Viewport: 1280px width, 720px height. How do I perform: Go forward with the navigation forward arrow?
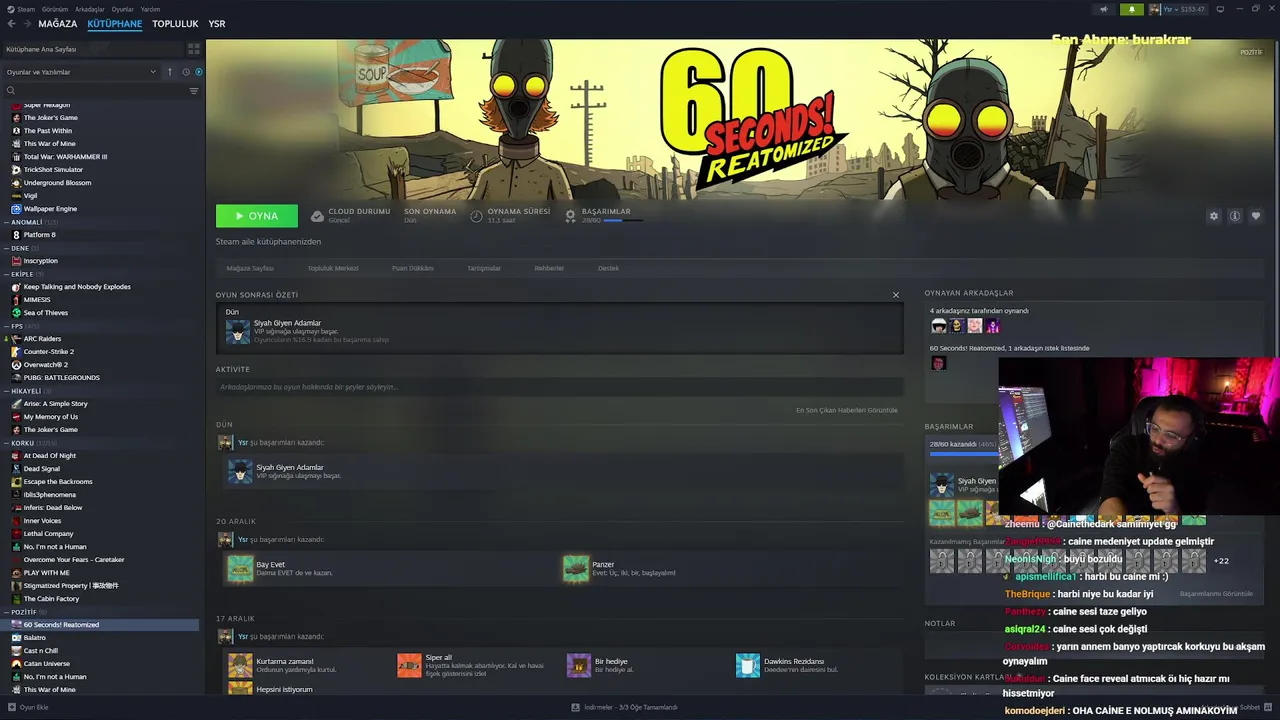(x=27, y=23)
